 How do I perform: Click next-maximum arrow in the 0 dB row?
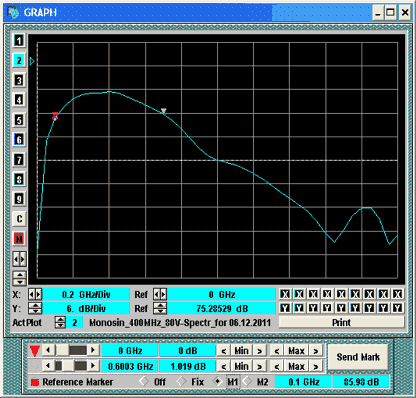click(315, 351)
